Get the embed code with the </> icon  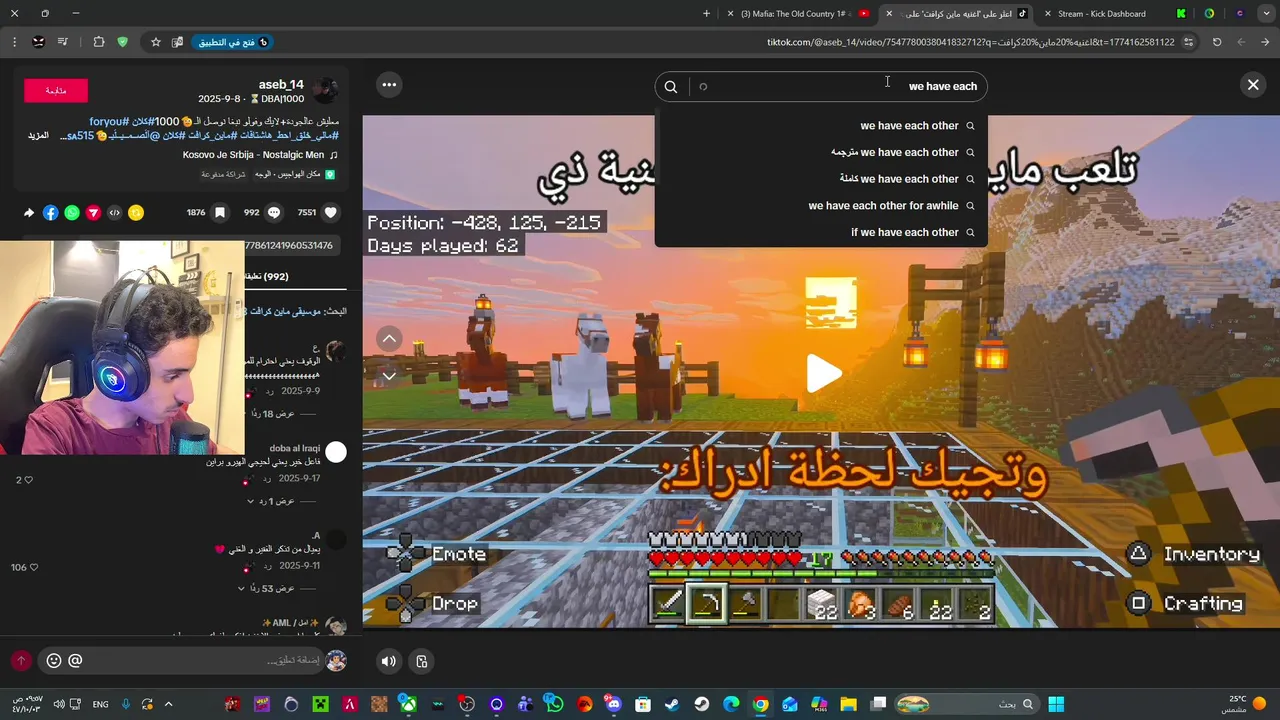114,212
